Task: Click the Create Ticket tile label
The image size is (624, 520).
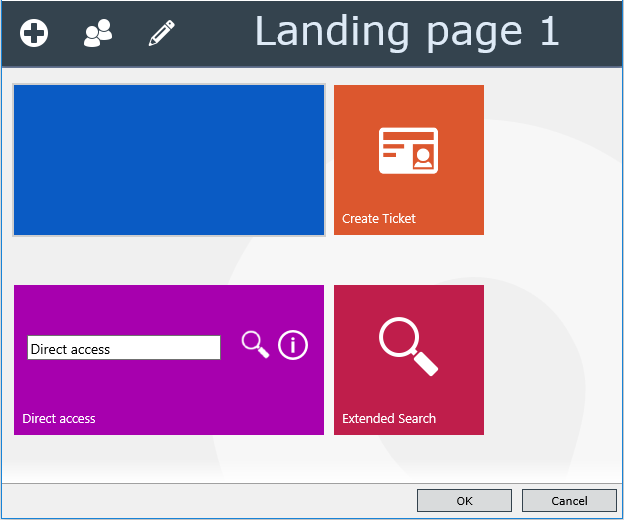Action: coord(378,218)
